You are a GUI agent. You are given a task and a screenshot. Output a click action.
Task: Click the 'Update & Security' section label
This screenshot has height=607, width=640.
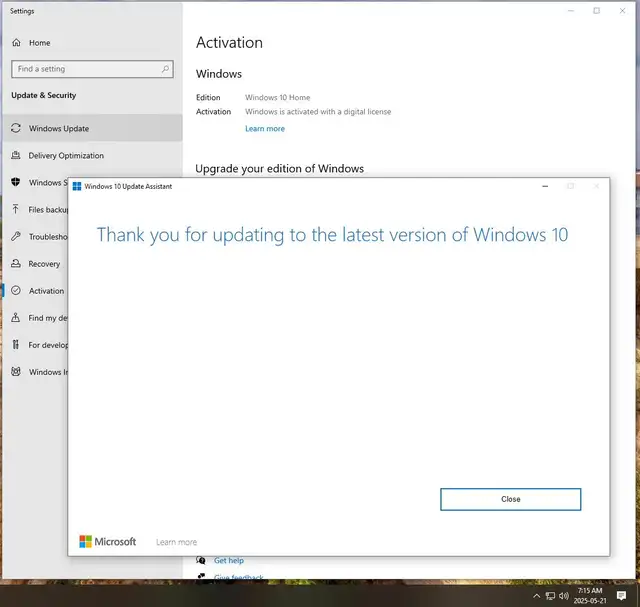44,95
